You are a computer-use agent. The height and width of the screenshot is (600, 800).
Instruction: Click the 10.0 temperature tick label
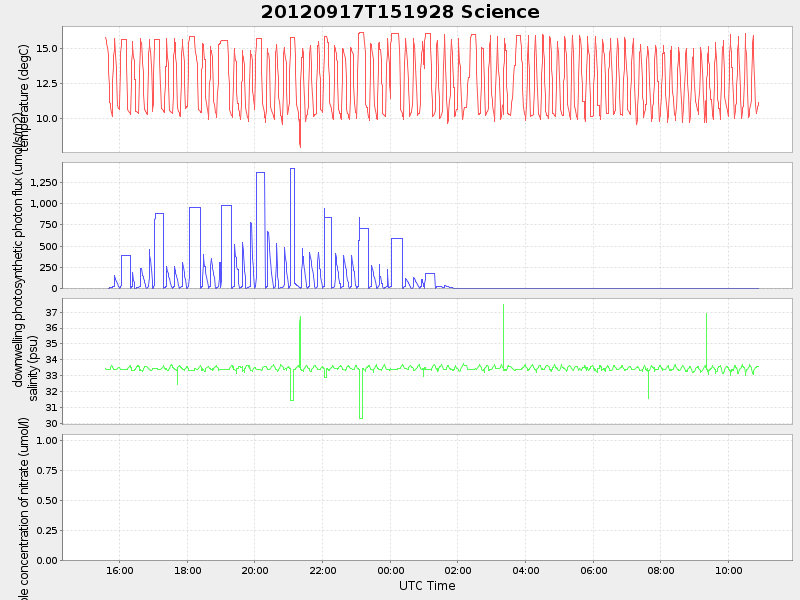(47, 118)
